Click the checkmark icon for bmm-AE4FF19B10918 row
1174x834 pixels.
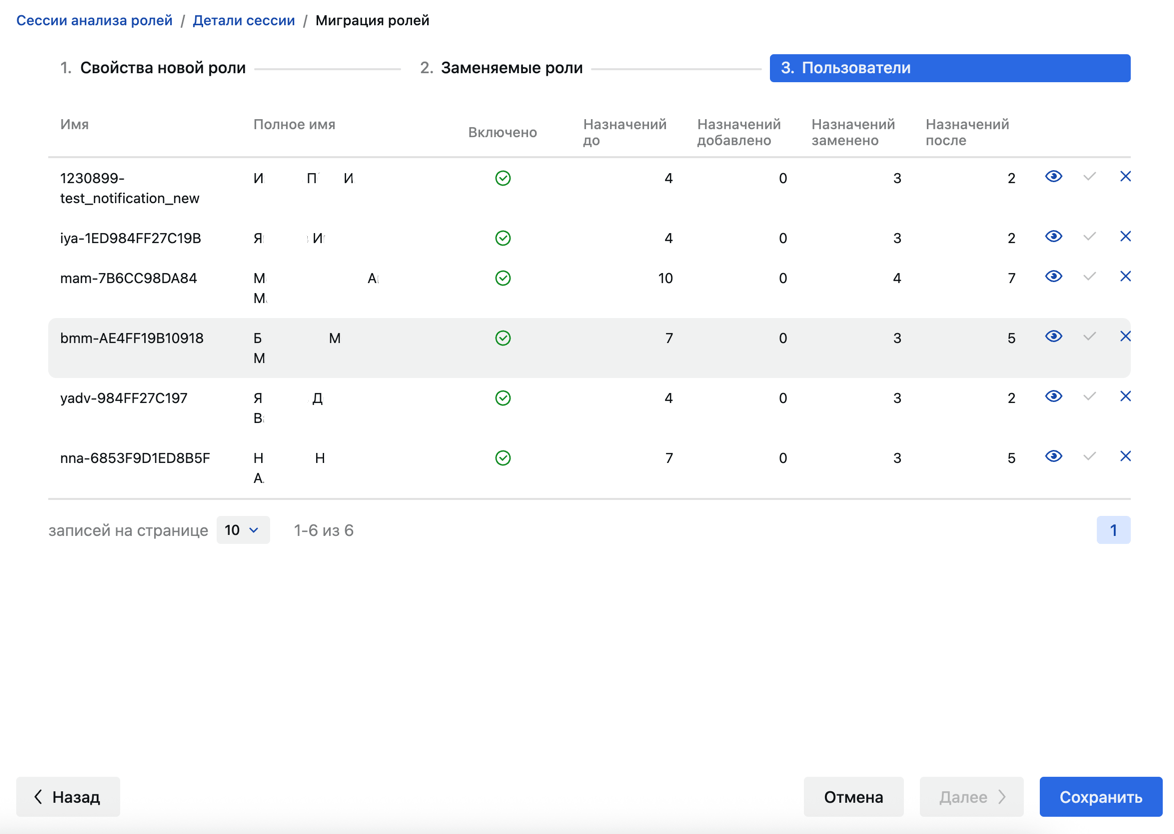[1089, 336]
